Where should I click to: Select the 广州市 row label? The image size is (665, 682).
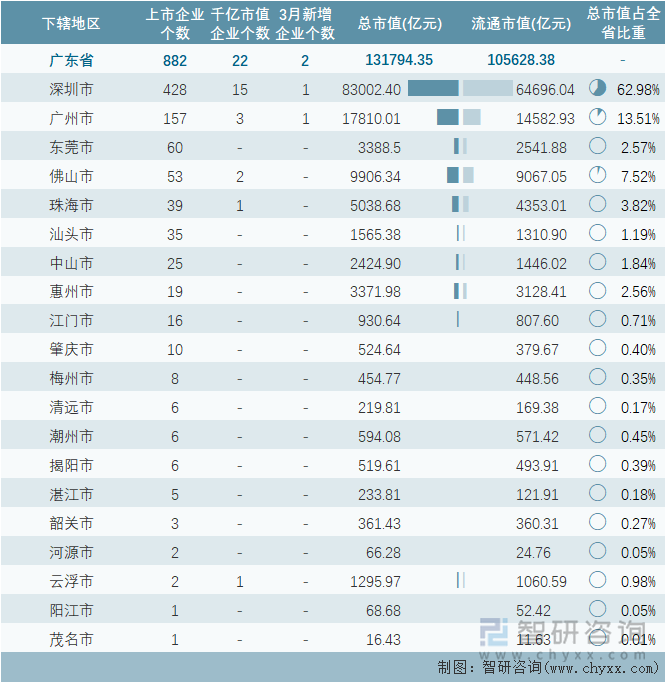click(x=71, y=118)
